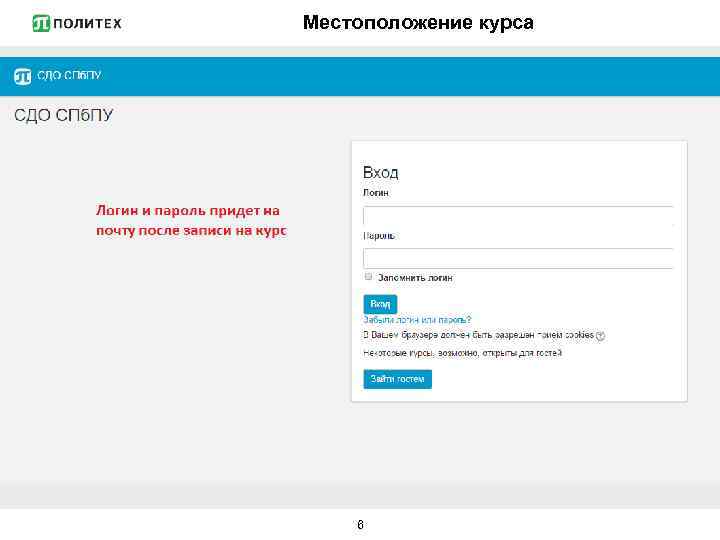The height and width of the screenshot is (540, 720).
Task: Tick the Запомнить логин checkbox
Action: point(368,276)
